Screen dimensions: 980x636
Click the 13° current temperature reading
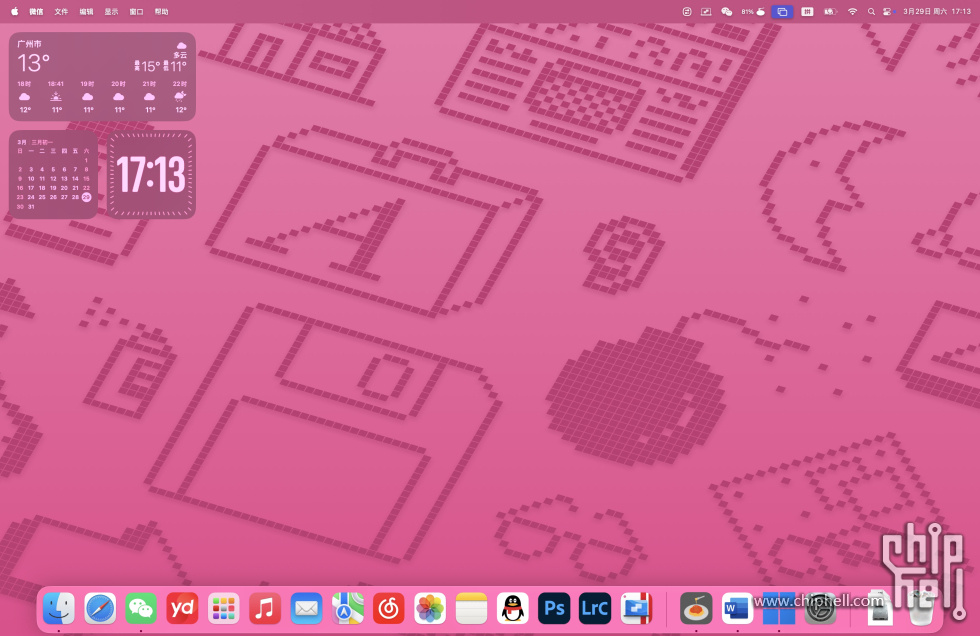[34, 63]
